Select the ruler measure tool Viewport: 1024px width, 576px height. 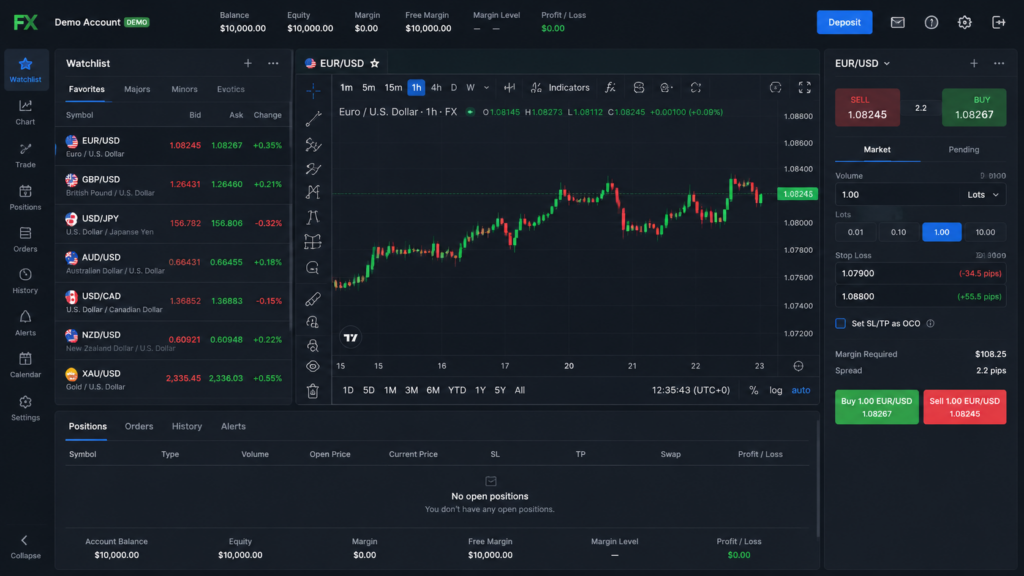[313, 299]
